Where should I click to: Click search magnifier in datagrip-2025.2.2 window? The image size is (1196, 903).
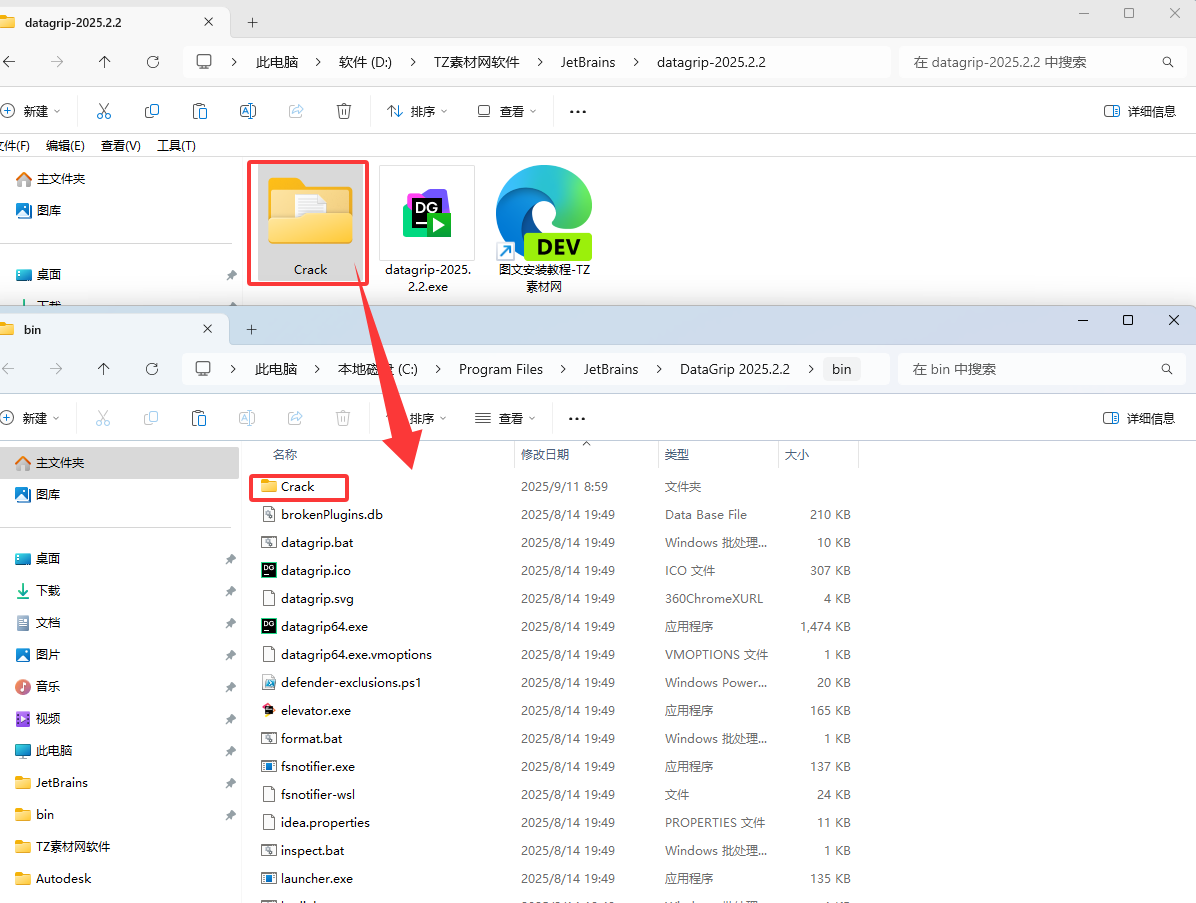(x=1168, y=63)
